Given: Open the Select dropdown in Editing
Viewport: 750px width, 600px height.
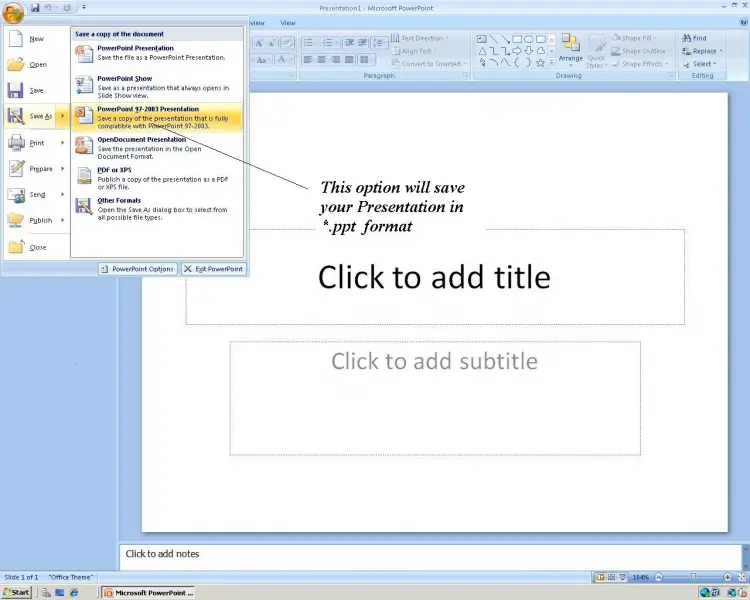Looking at the screenshot, I should (x=699, y=64).
